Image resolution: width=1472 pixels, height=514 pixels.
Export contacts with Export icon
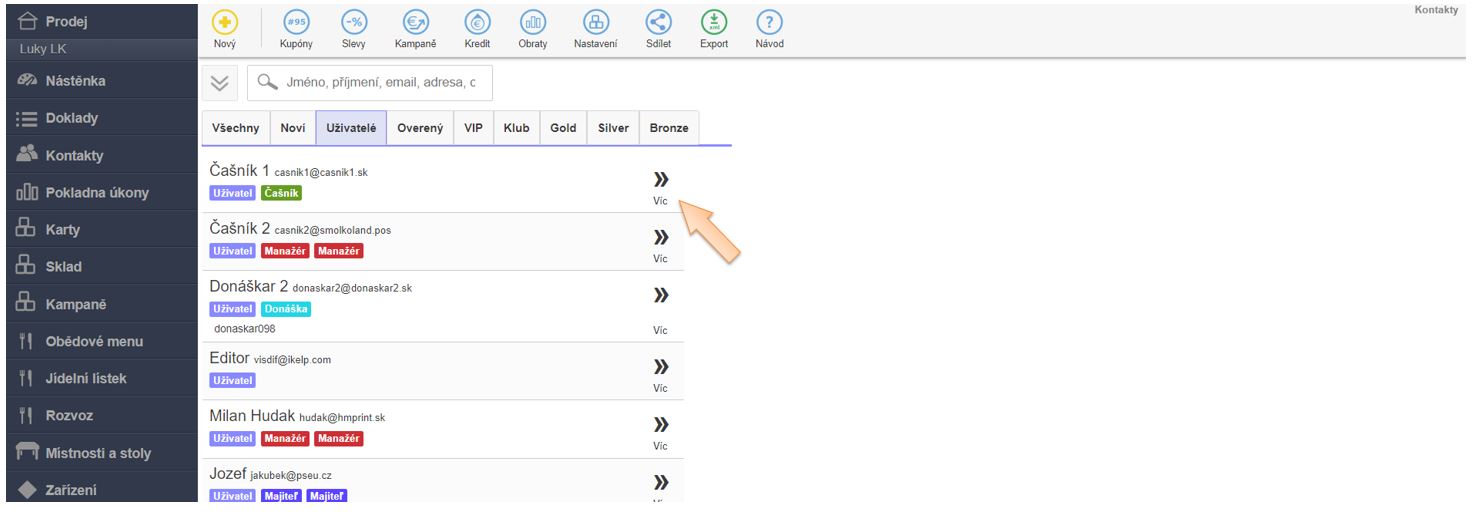(x=714, y=23)
